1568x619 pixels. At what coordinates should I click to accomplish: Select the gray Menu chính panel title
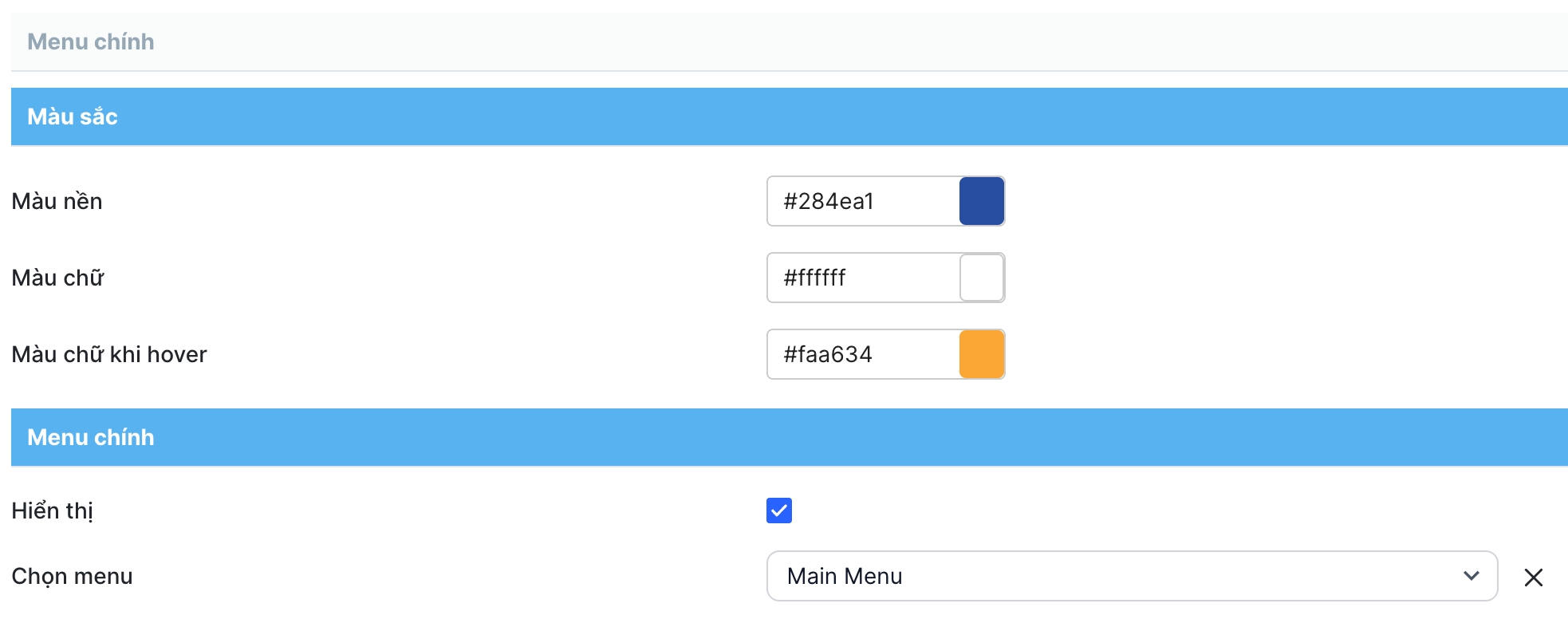(x=91, y=41)
